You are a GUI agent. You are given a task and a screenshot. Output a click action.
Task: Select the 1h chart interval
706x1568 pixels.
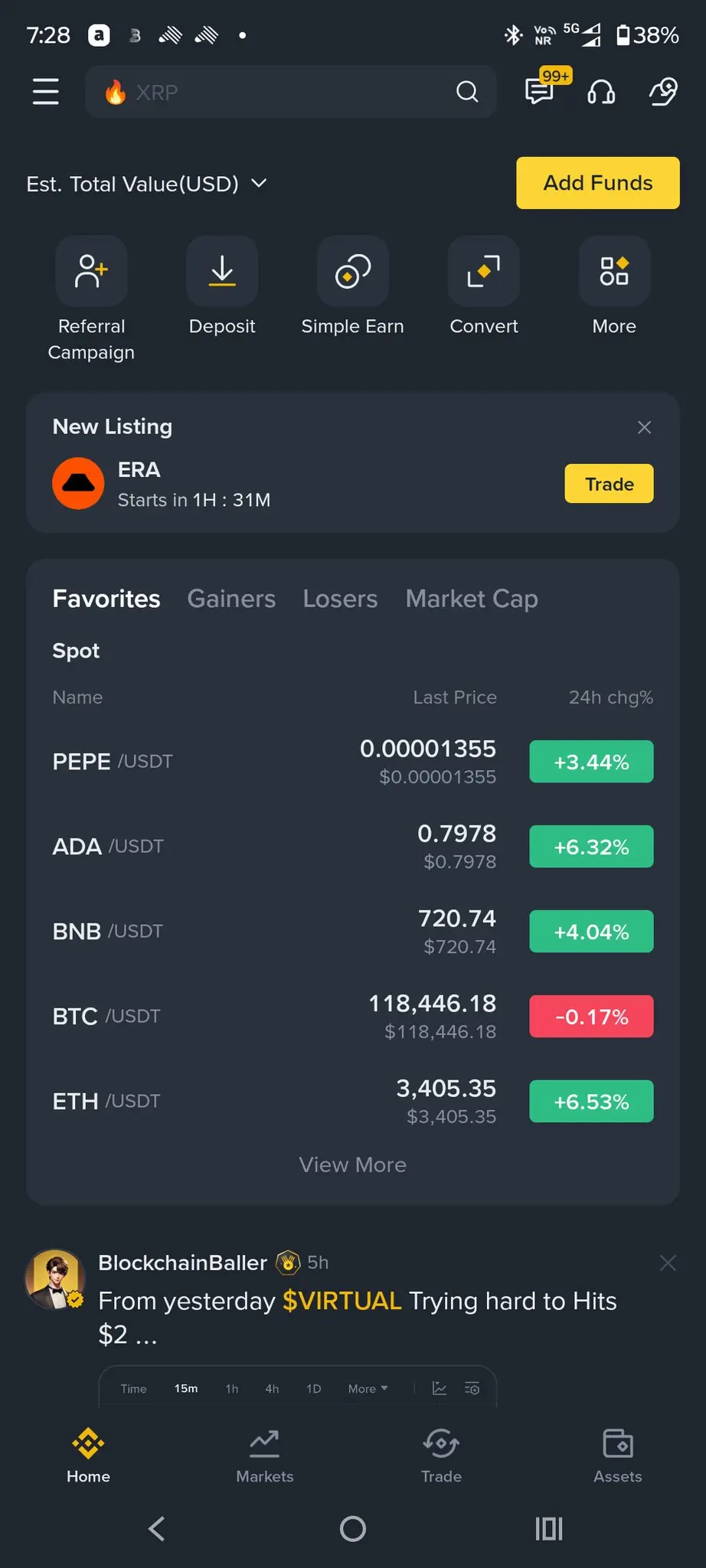point(232,1389)
